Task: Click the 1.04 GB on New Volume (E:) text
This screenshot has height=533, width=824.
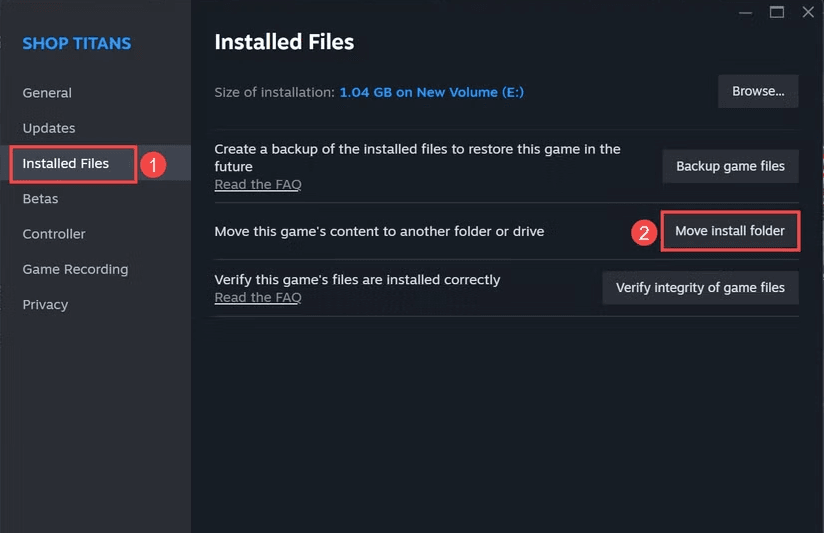Action: pos(431,92)
